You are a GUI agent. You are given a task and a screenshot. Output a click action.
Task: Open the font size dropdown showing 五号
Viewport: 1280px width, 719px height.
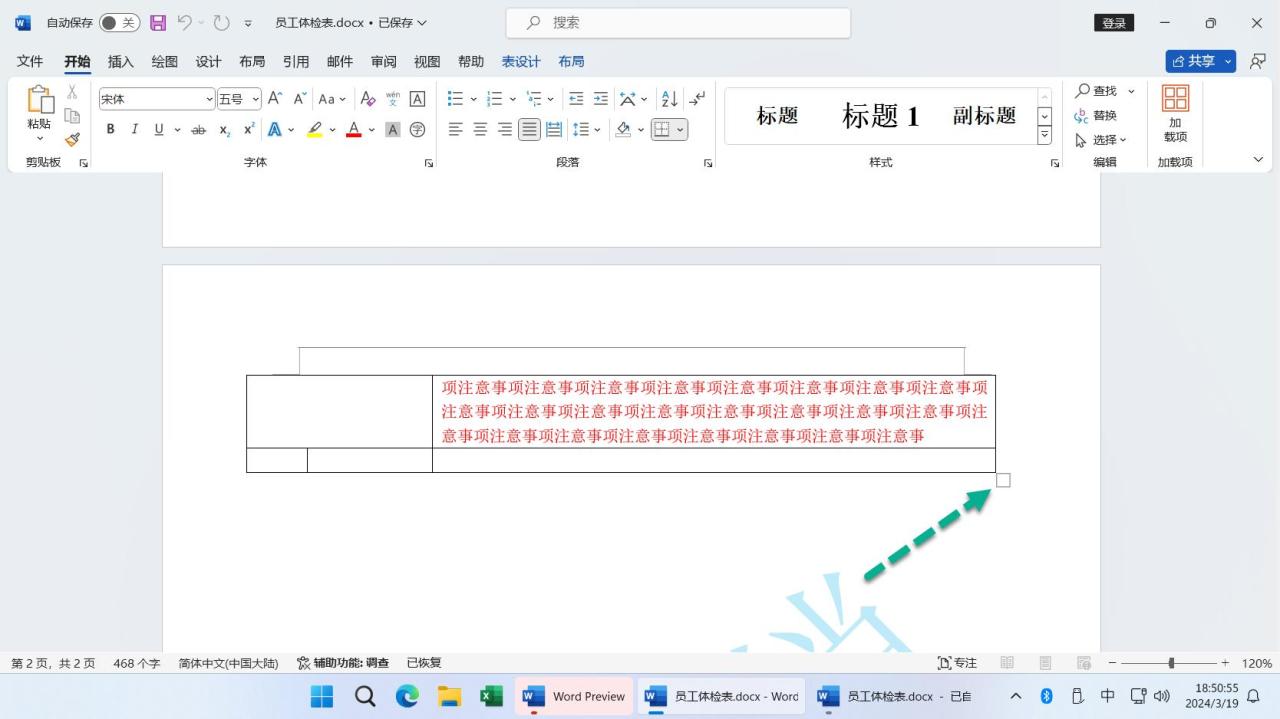255,98
